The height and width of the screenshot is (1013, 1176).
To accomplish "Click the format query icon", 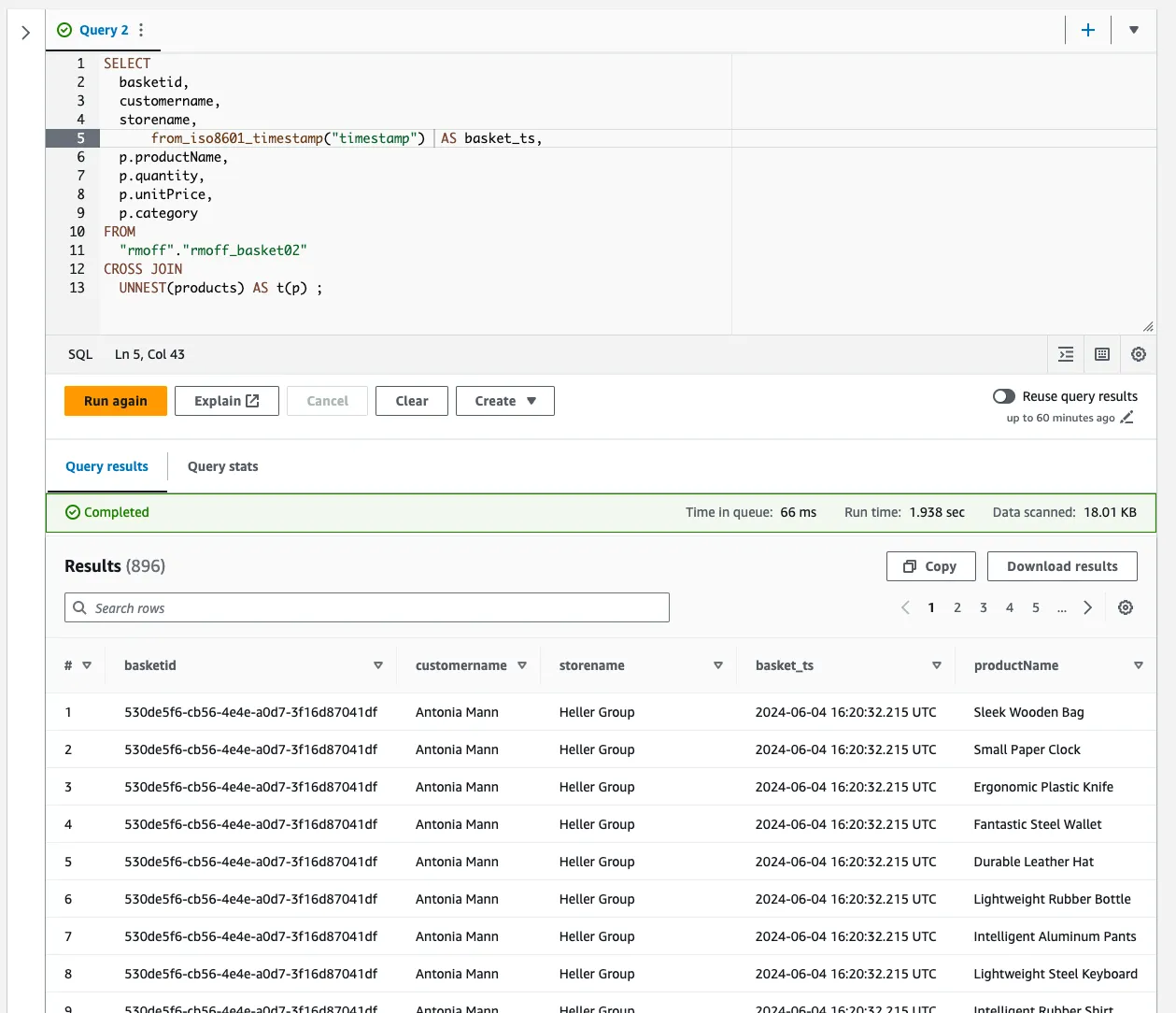I will click(x=1066, y=354).
